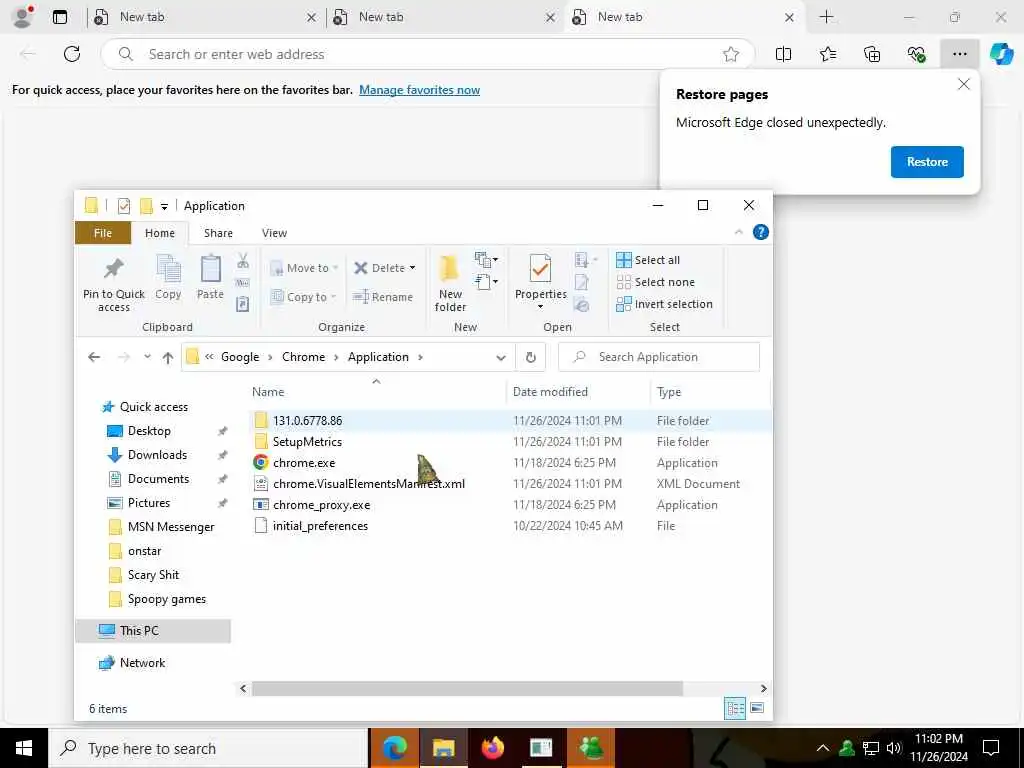Click Edge split screen icon
1024x768 pixels.
[x=783, y=54]
